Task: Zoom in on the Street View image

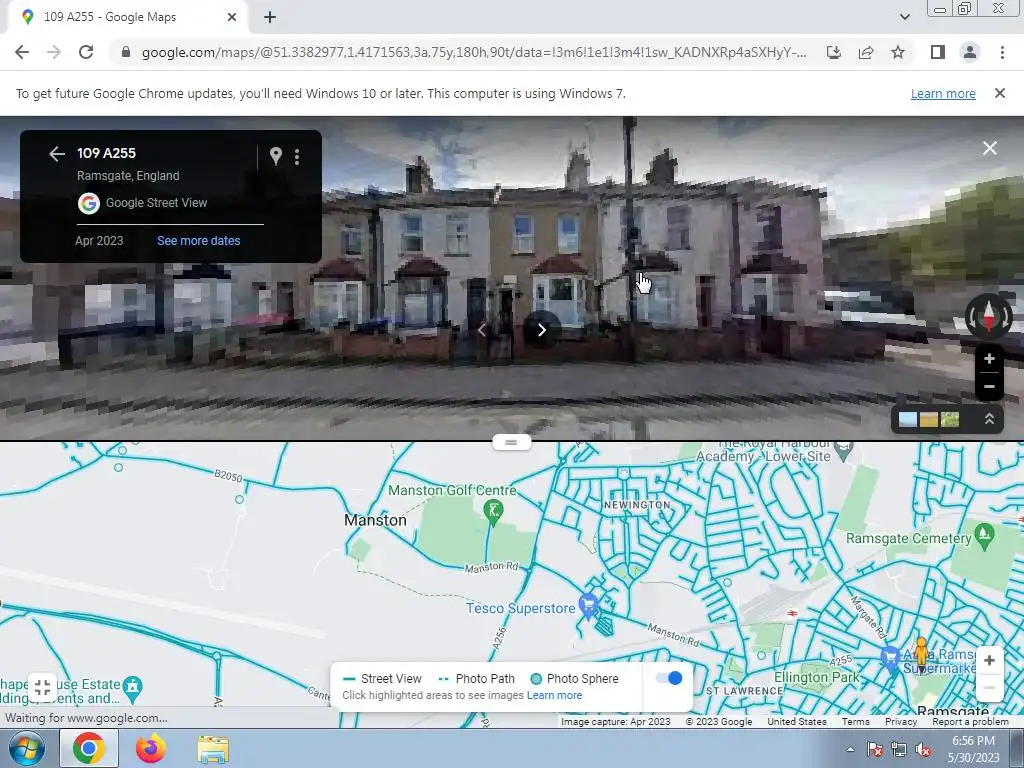Action: click(989, 359)
